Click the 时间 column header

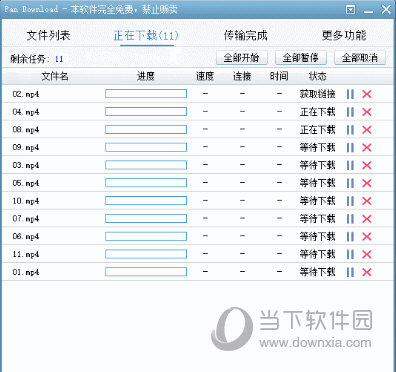tap(279, 76)
